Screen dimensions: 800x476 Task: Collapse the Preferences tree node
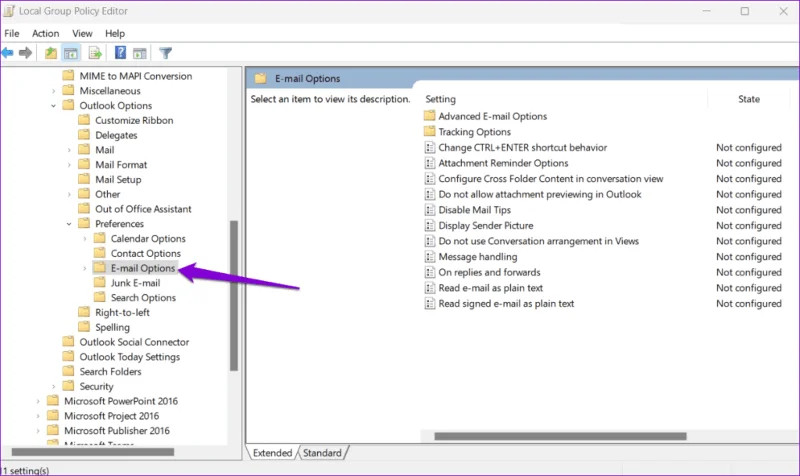[x=69, y=224]
